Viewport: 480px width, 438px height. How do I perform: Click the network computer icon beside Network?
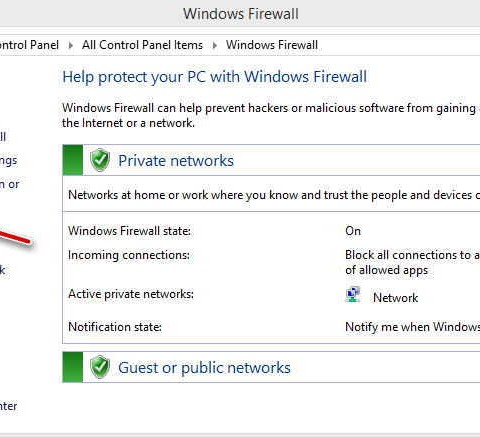click(x=353, y=295)
